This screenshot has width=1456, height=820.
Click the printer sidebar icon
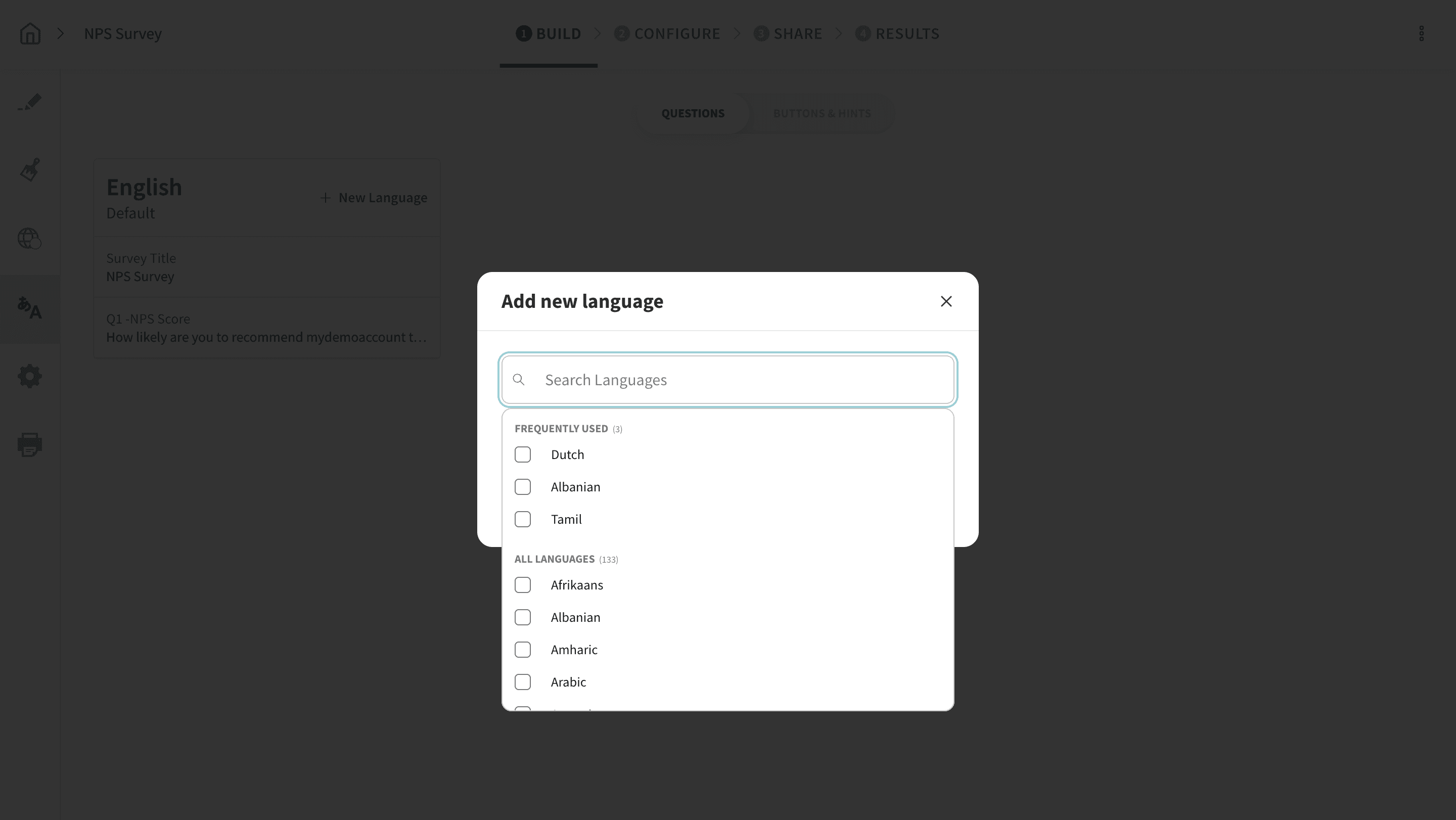pos(30,445)
